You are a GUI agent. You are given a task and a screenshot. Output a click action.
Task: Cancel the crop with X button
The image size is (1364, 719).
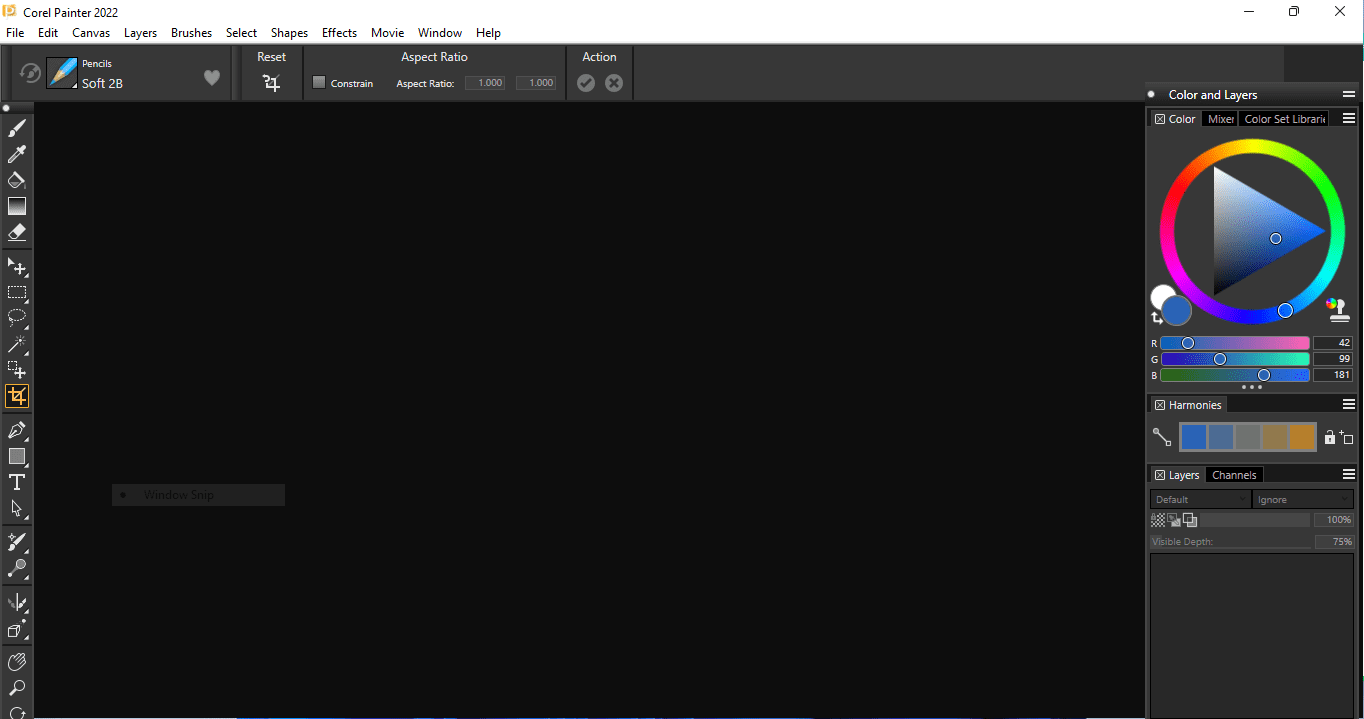(614, 83)
